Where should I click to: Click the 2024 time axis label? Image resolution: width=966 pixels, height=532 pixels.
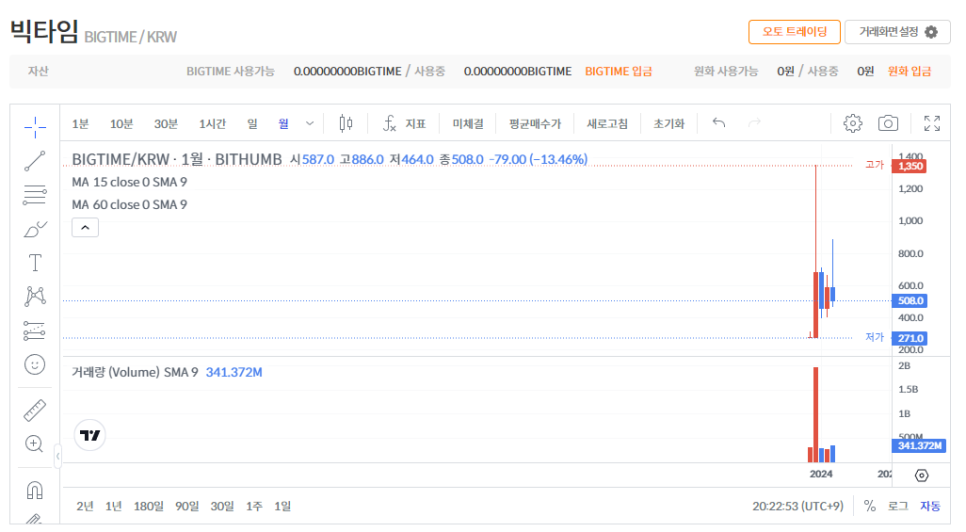click(821, 474)
